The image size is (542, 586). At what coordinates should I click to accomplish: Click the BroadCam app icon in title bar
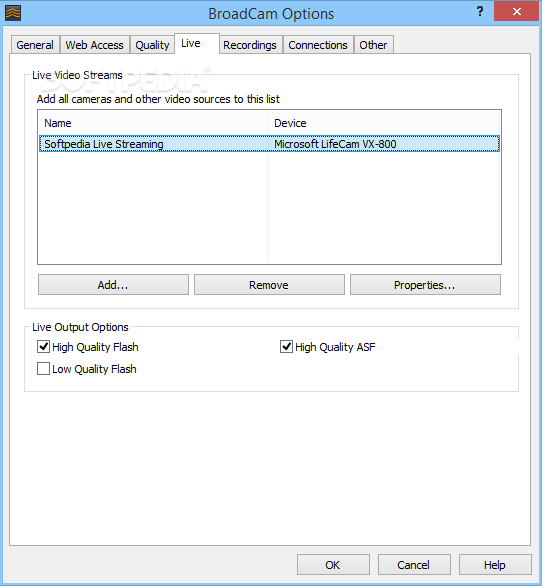click(13, 13)
